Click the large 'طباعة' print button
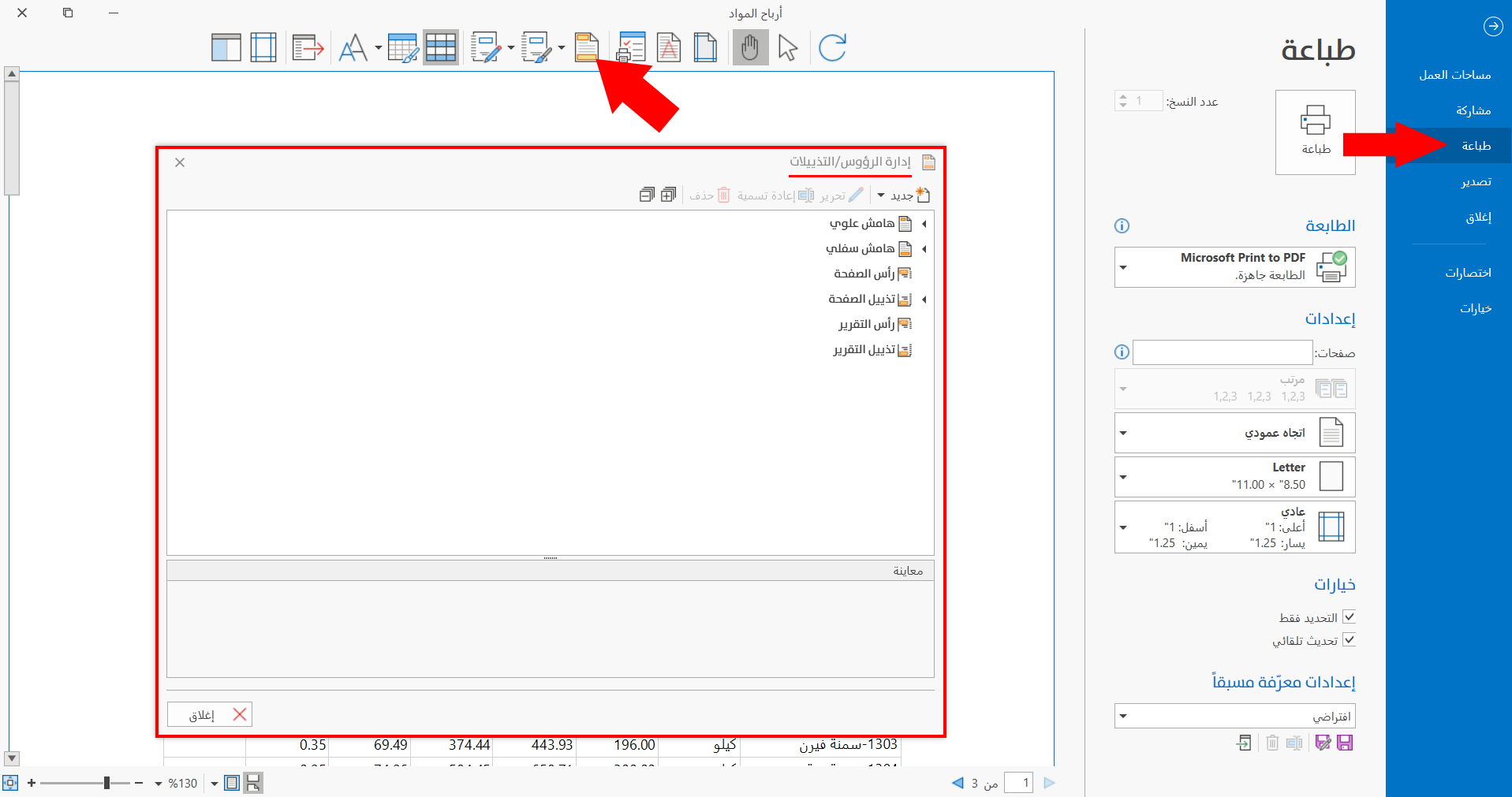1512x797 pixels. pyautogui.click(x=1315, y=132)
